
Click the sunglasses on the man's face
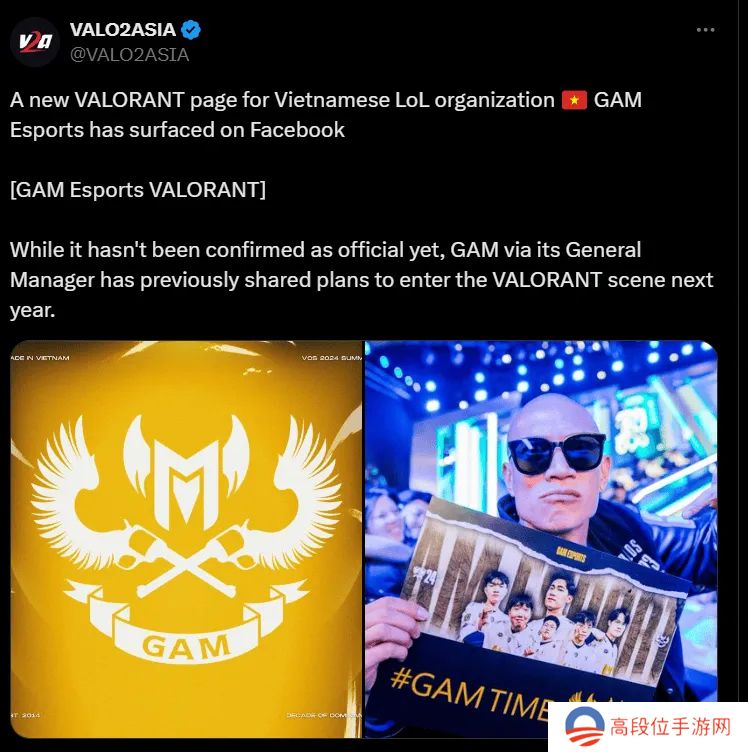(x=557, y=453)
